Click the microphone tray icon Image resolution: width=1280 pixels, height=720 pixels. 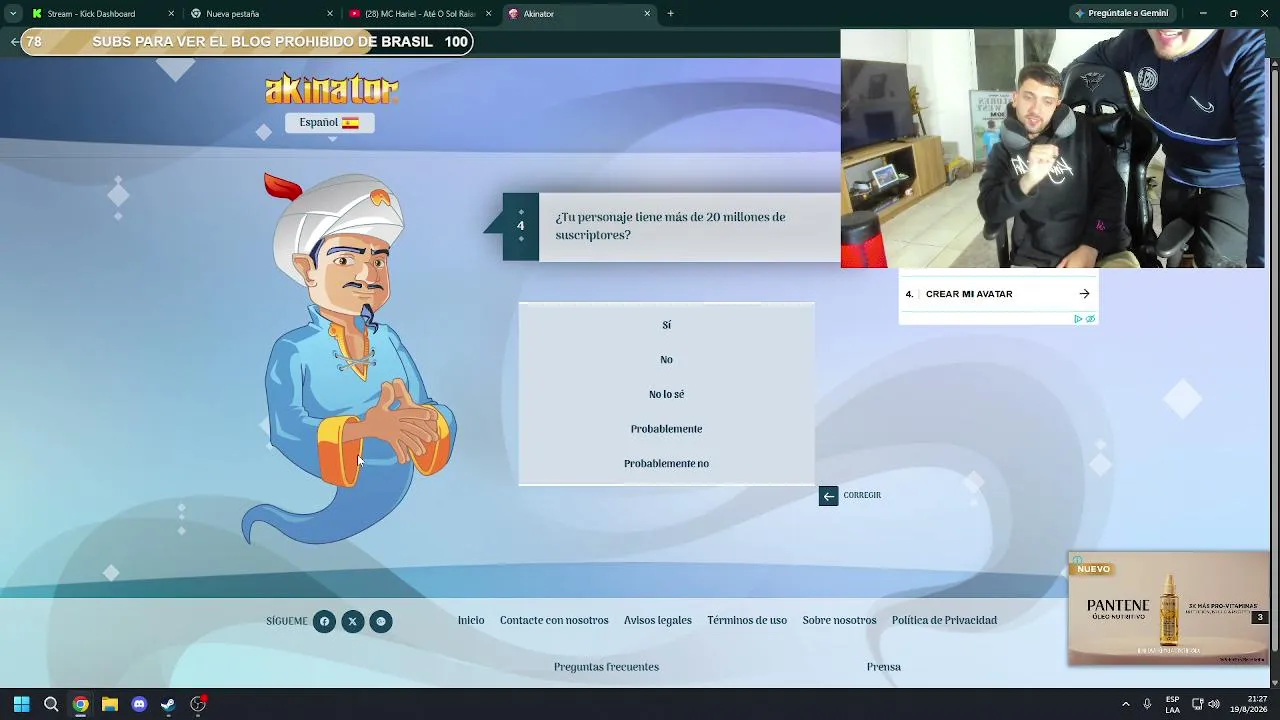coord(1147,704)
